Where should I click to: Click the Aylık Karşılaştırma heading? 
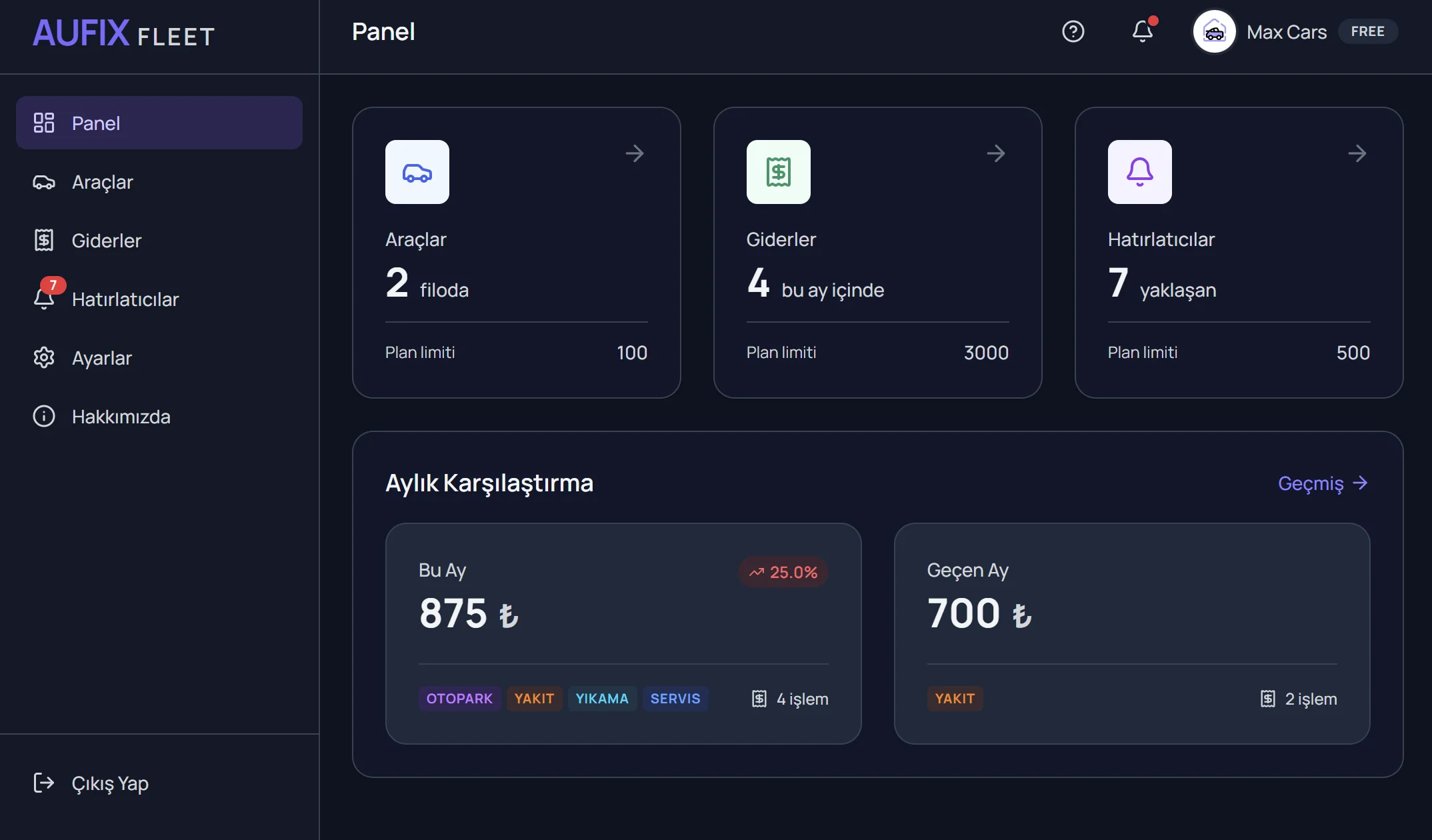pyautogui.click(x=489, y=483)
